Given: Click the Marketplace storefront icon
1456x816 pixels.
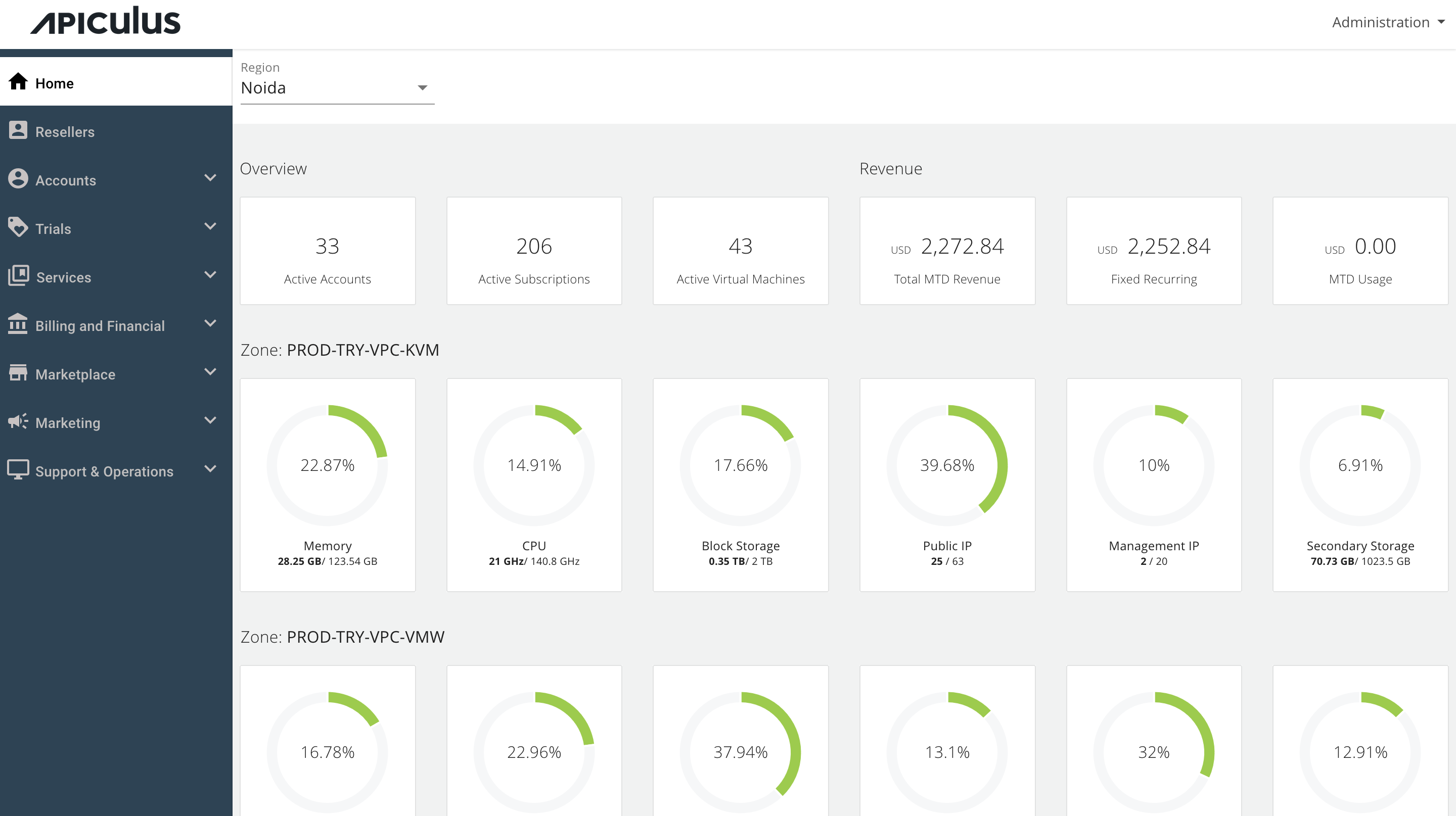Looking at the screenshot, I should point(18,373).
